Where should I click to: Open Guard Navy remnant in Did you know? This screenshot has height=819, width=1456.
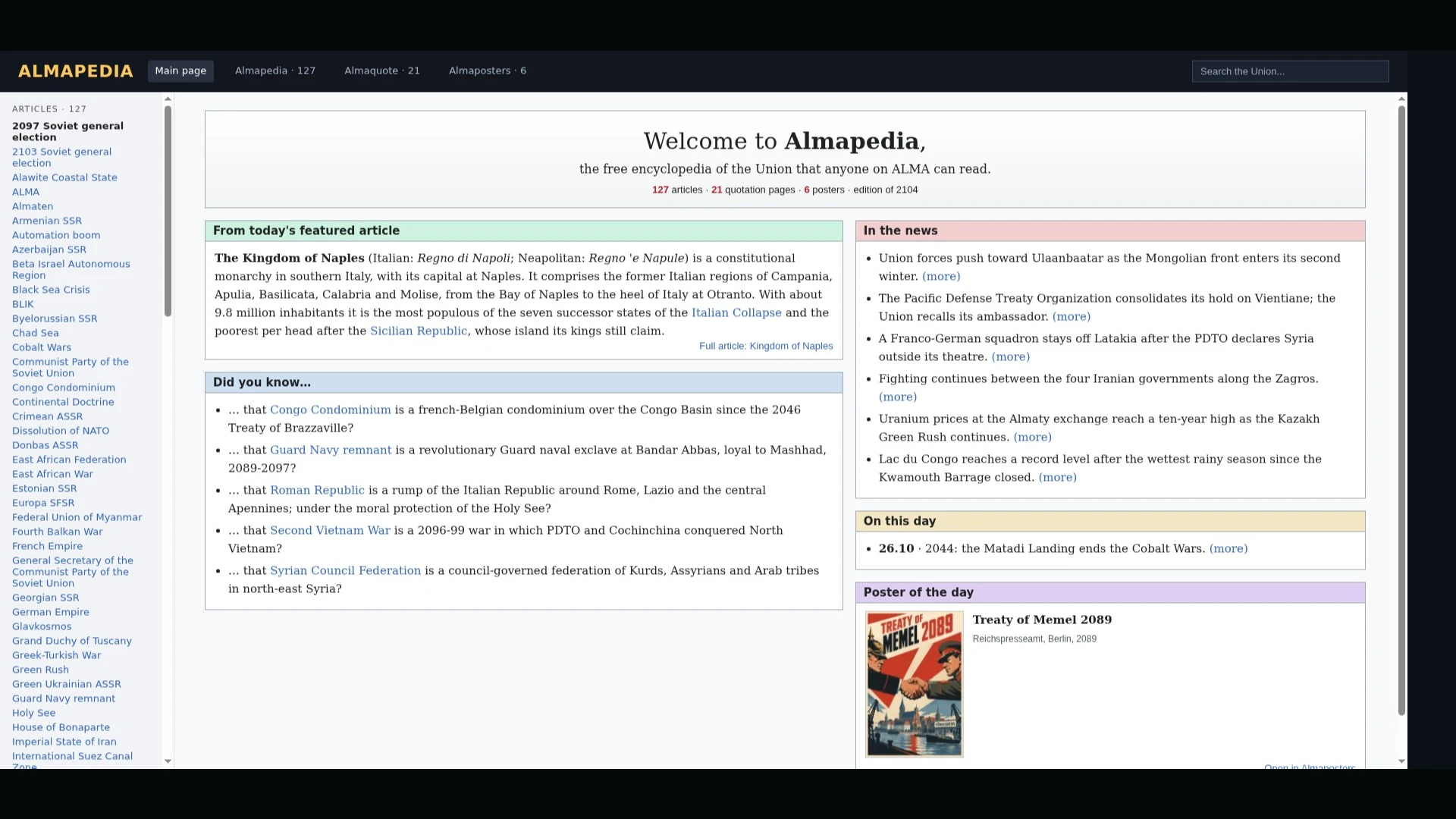[x=331, y=450]
